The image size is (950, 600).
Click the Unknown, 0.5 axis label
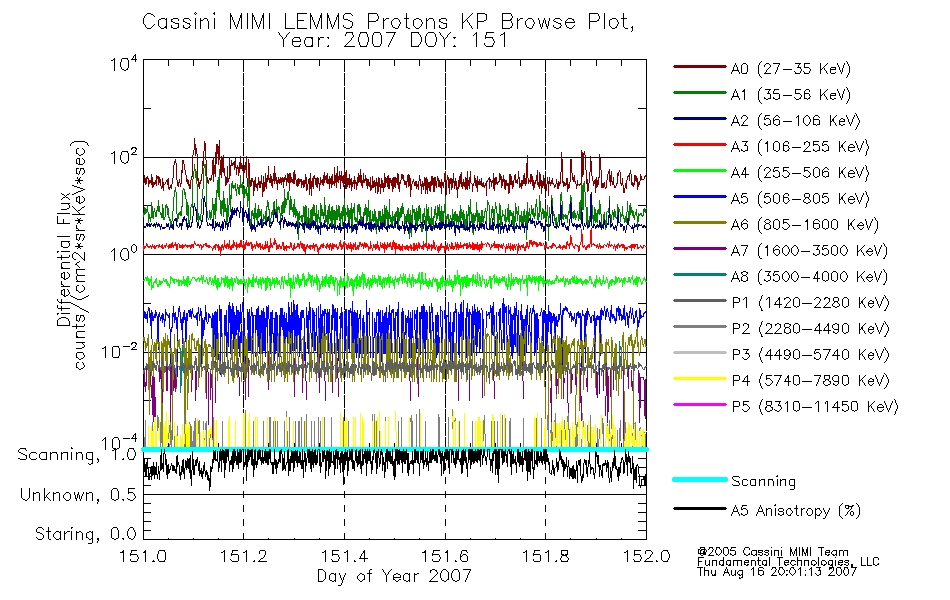pos(78,495)
